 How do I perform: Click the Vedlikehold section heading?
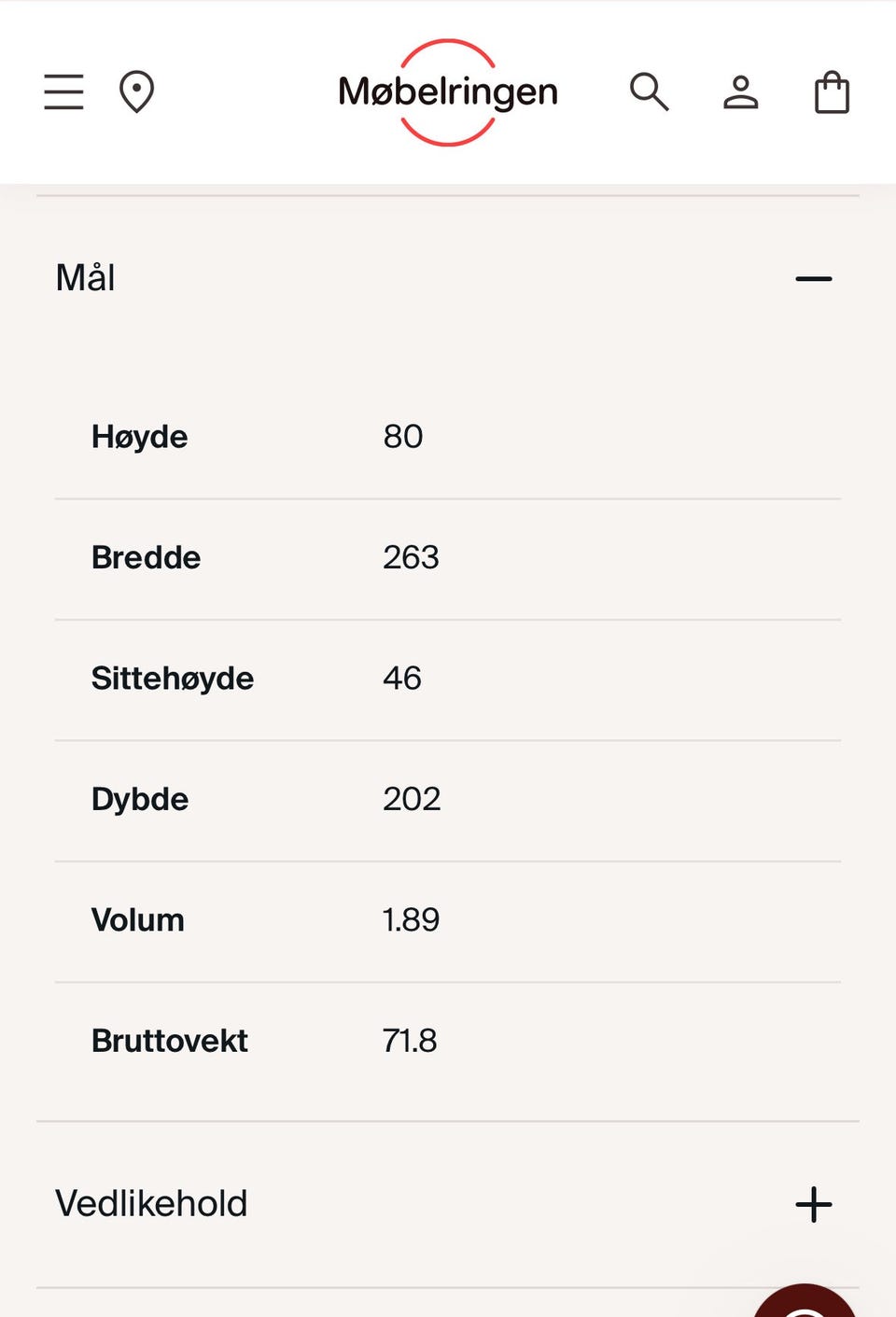click(151, 1204)
